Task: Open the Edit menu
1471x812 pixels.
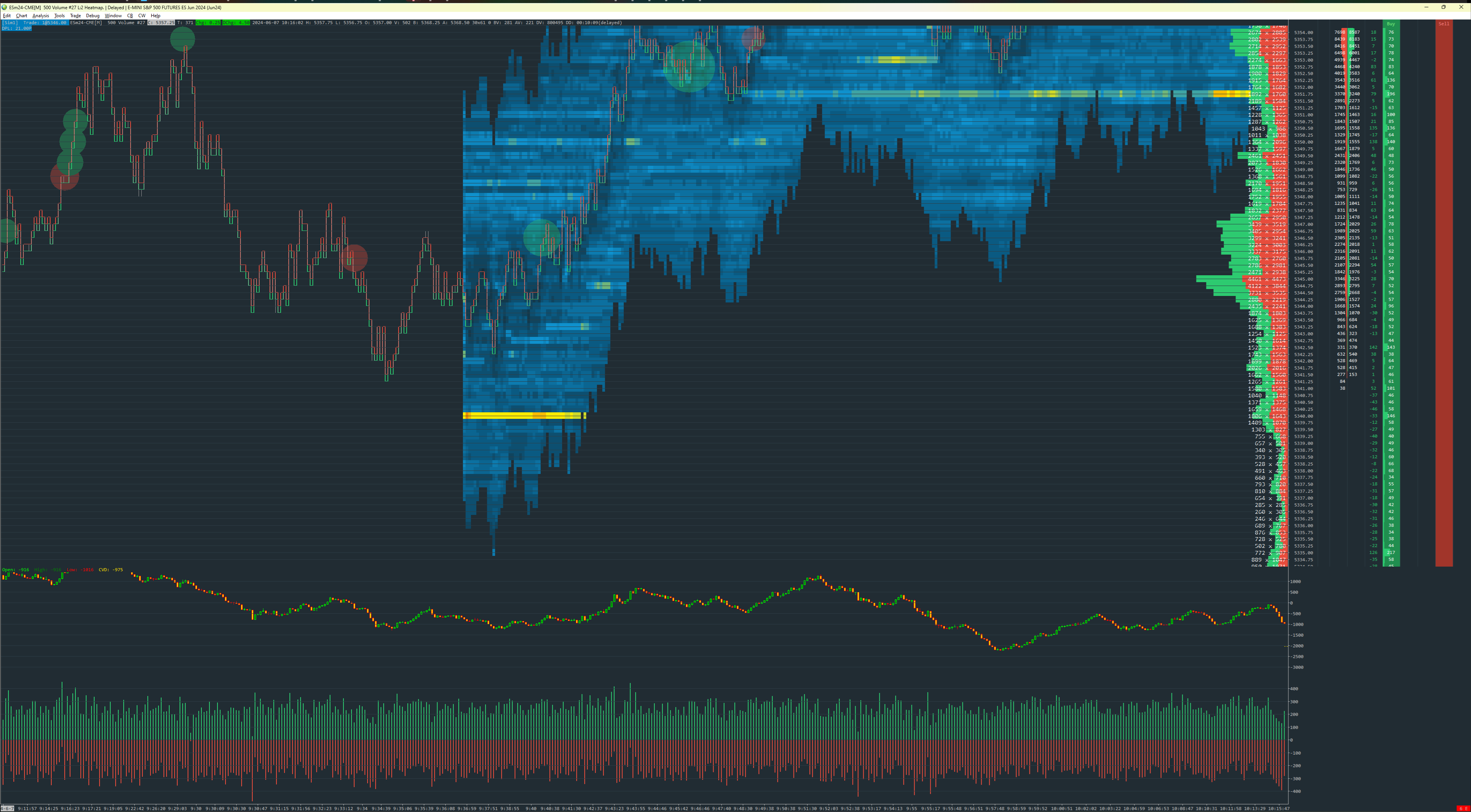Action: click(x=7, y=16)
